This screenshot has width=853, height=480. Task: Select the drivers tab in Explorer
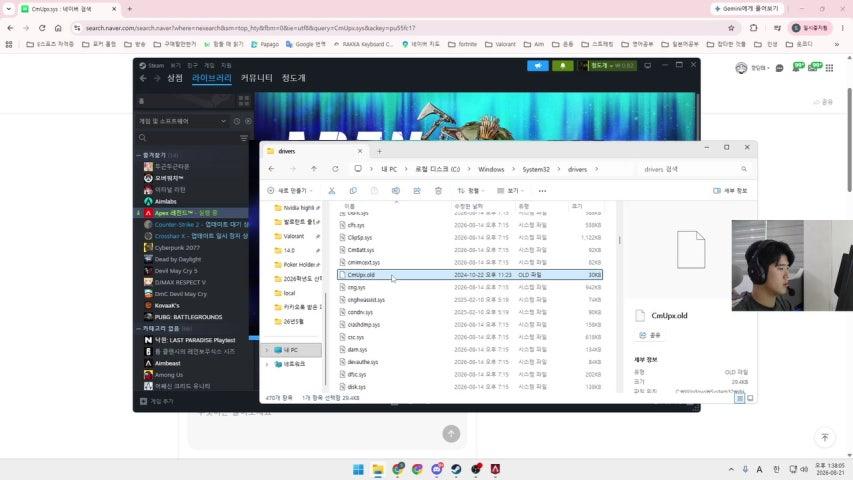[x=314, y=151]
